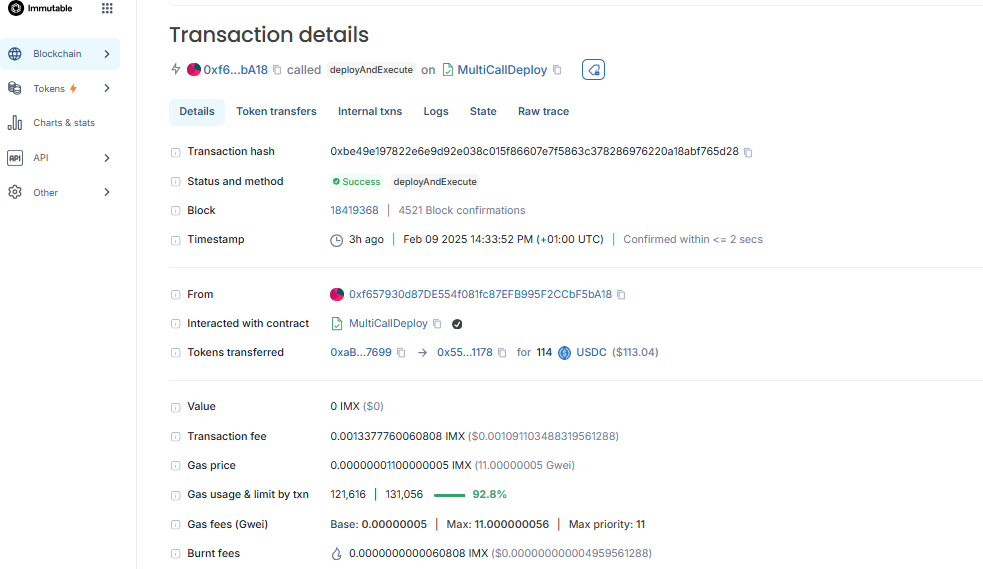Click the USDC token icon
983x569 pixels.
(564, 353)
